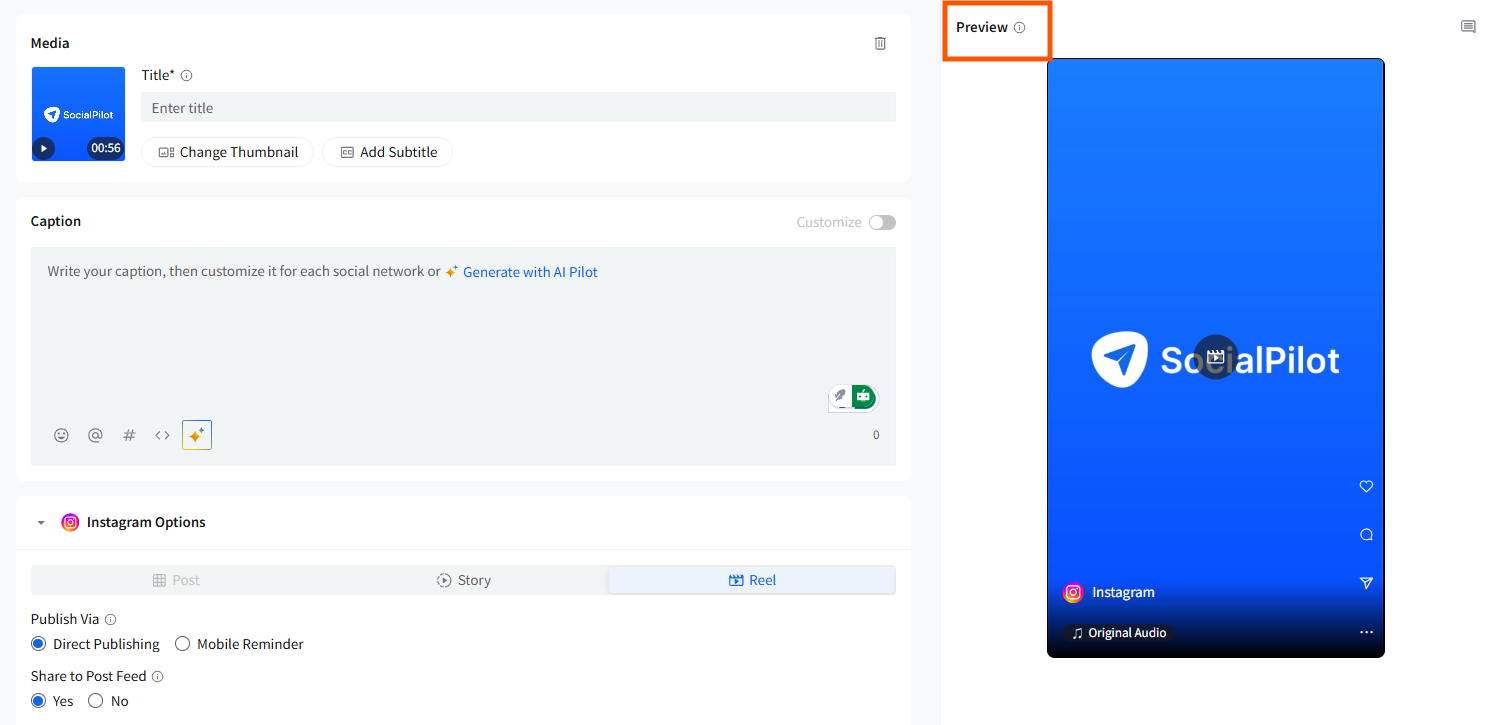
Task: Toggle the Customize caption switch
Action: [x=882, y=222]
